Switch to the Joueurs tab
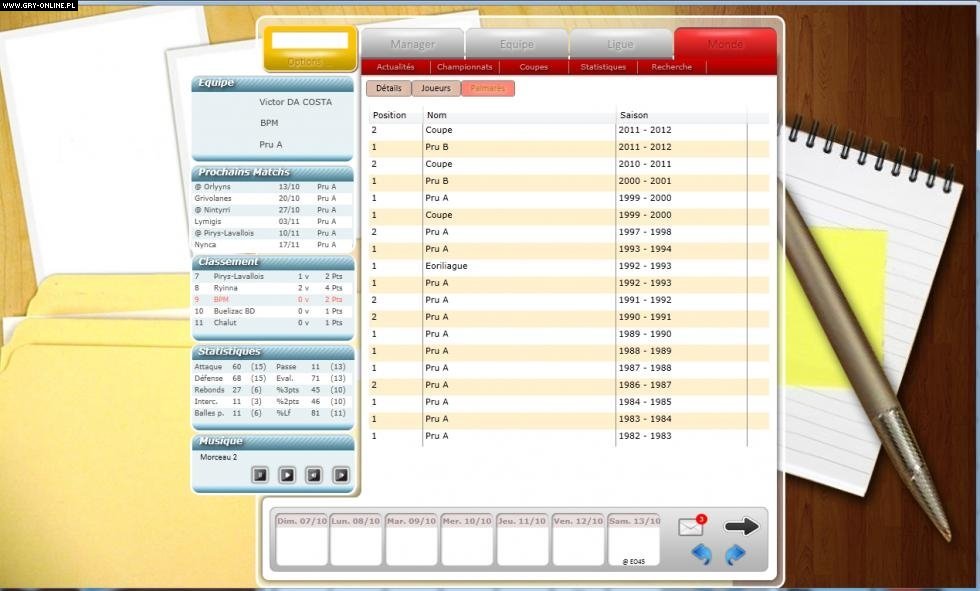Viewport: 980px width, 591px height. 435,88
